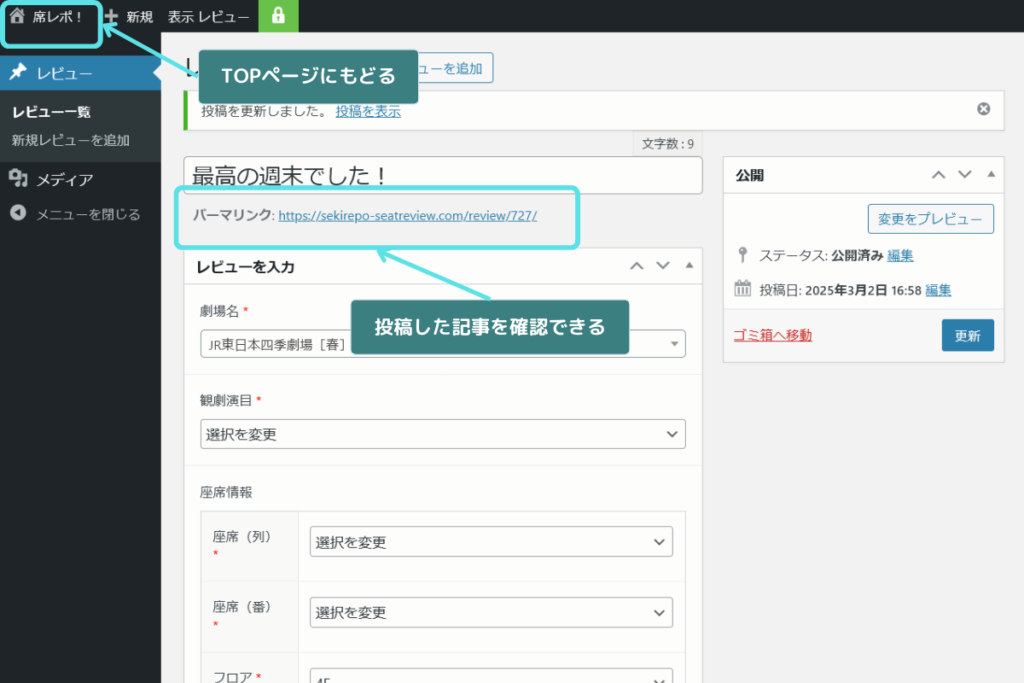This screenshot has width=1024, height=683.
Task: Click the ゴミ箱へ移動 link
Action: pos(773,335)
